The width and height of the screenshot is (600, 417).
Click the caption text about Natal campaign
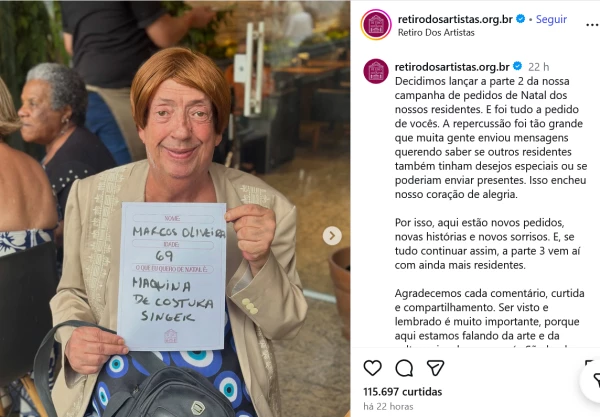click(491, 138)
